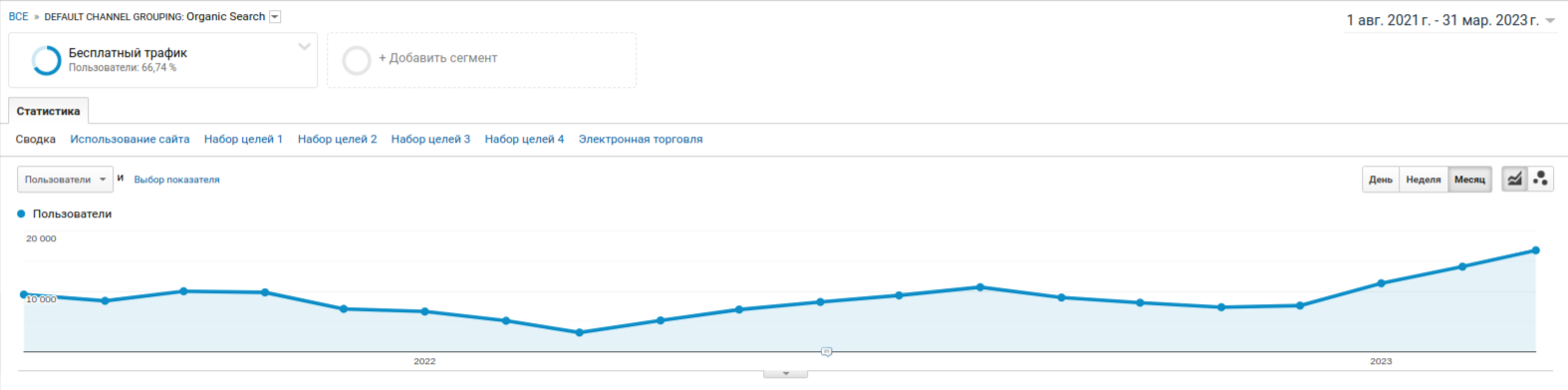Screen dimensions: 1568x390
Task: Select Неделя time granularity
Action: point(1424,180)
